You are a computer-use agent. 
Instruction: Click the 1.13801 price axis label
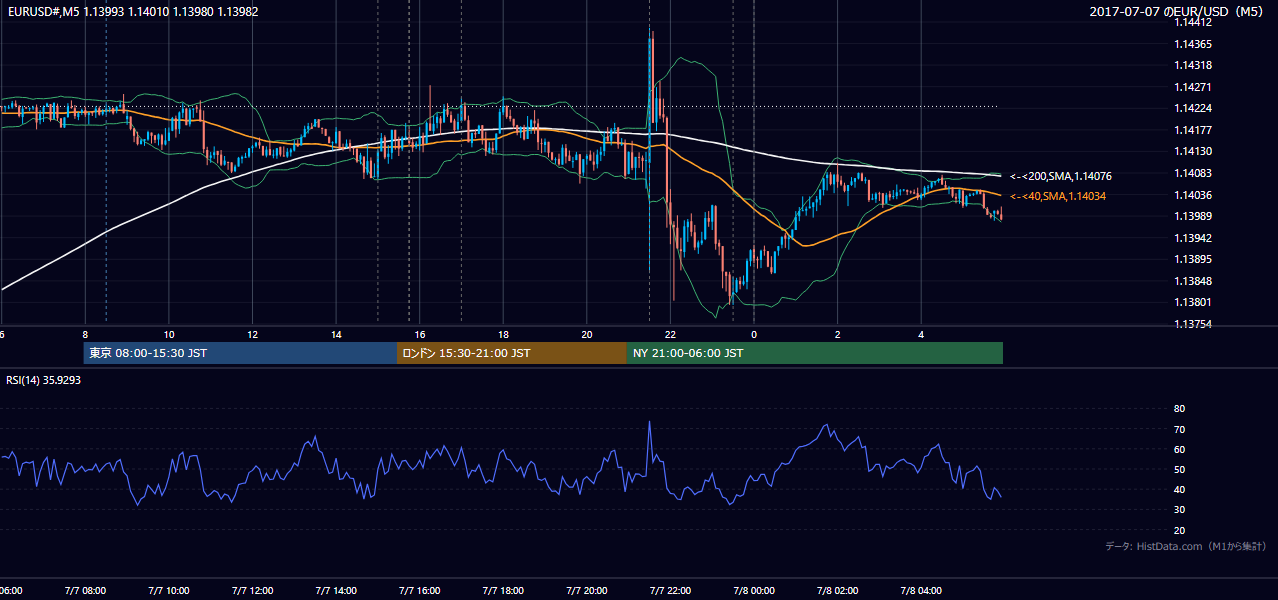coord(1195,303)
